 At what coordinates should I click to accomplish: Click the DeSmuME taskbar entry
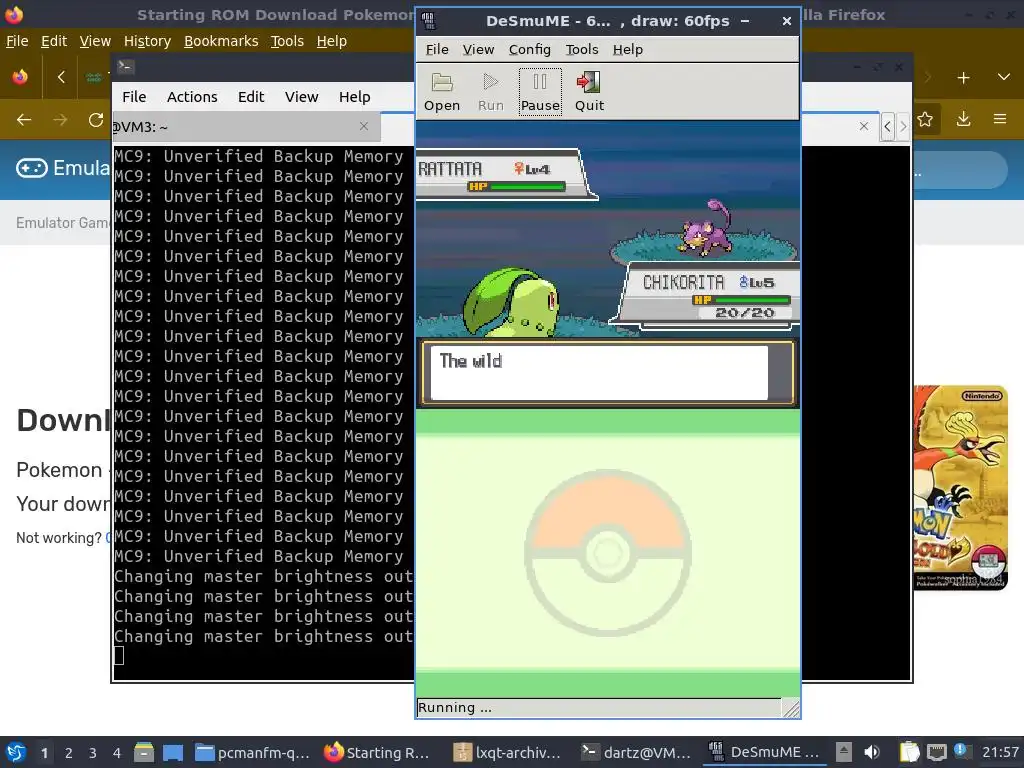pyautogui.click(x=765, y=753)
